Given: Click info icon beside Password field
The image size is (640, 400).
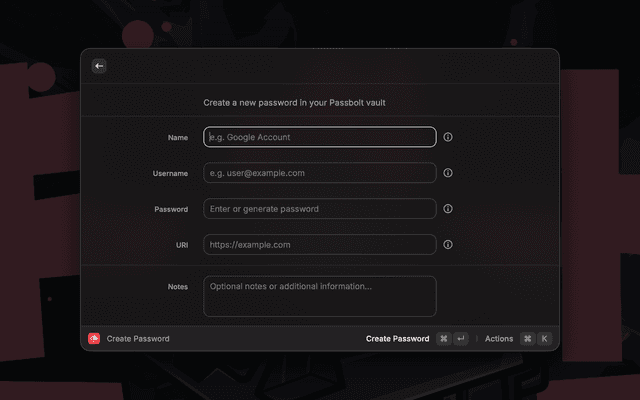Looking at the screenshot, I should pyautogui.click(x=448, y=209).
